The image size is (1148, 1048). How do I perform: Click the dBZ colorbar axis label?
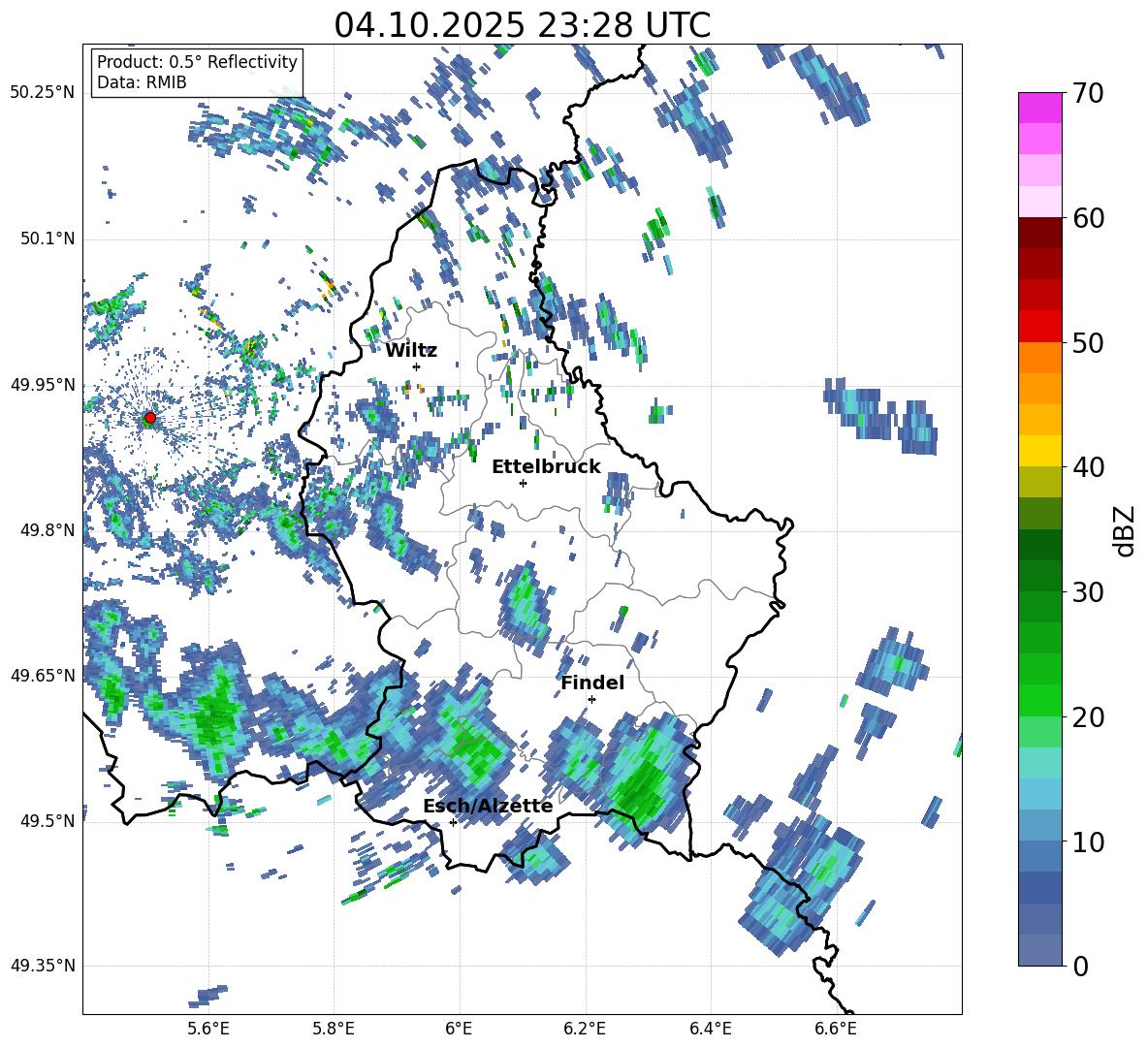pyautogui.click(x=1126, y=530)
